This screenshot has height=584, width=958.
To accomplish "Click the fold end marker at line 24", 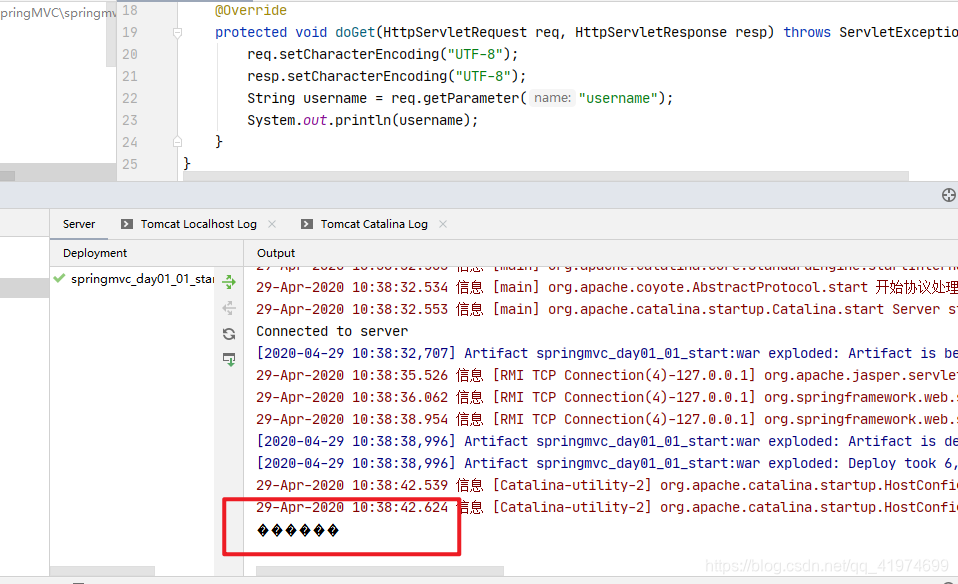I will point(177,142).
